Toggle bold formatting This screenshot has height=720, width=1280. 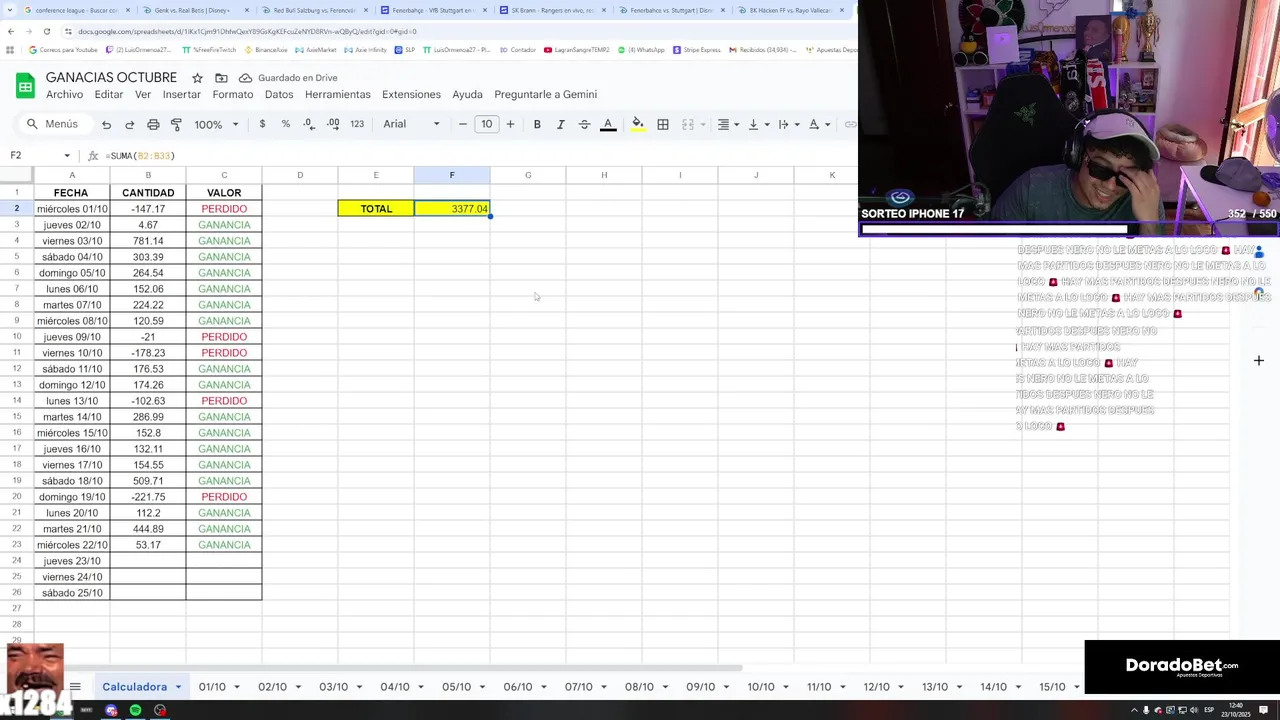(537, 124)
